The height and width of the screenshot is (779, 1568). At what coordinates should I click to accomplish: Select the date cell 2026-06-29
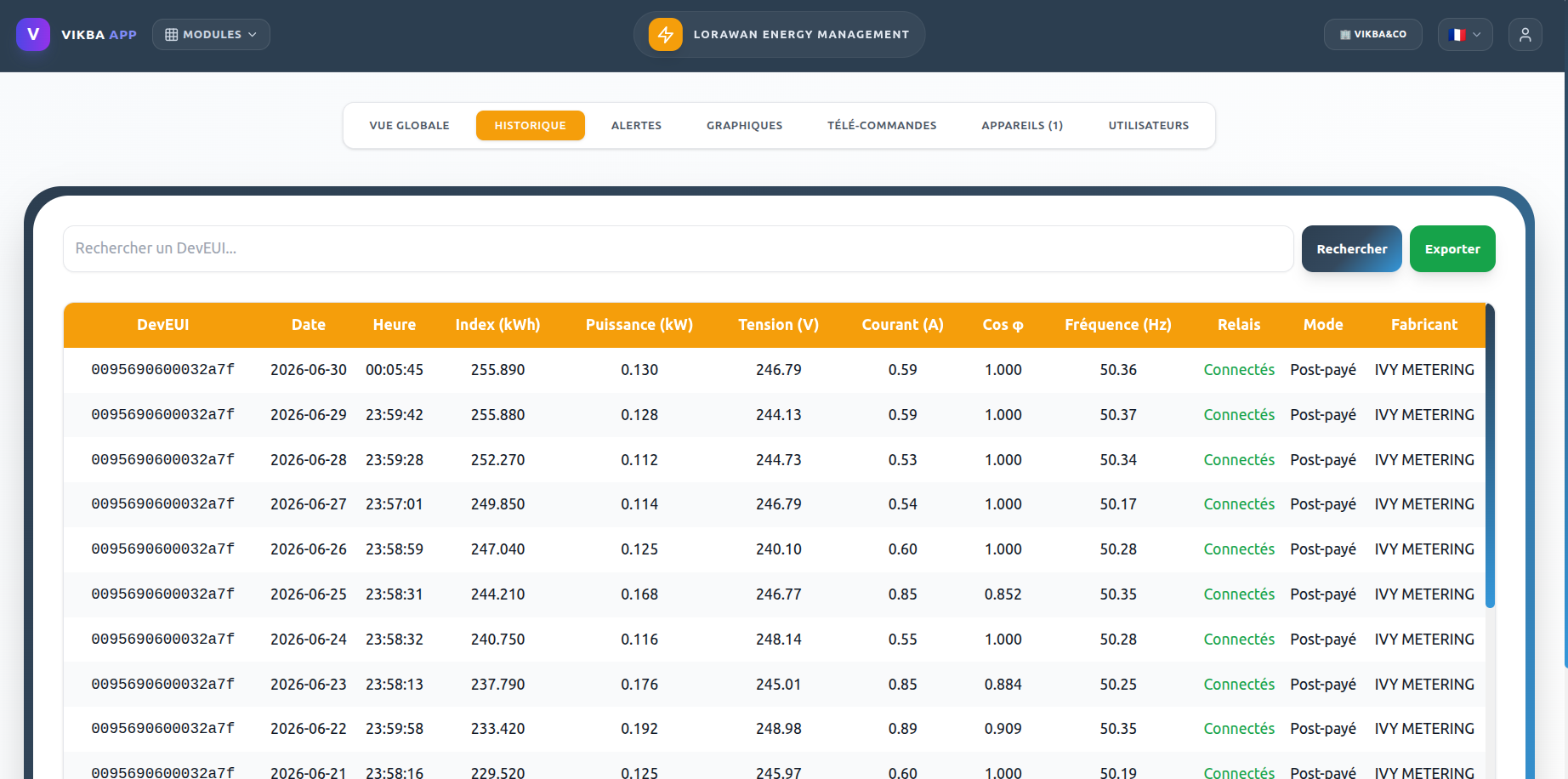pyautogui.click(x=309, y=415)
